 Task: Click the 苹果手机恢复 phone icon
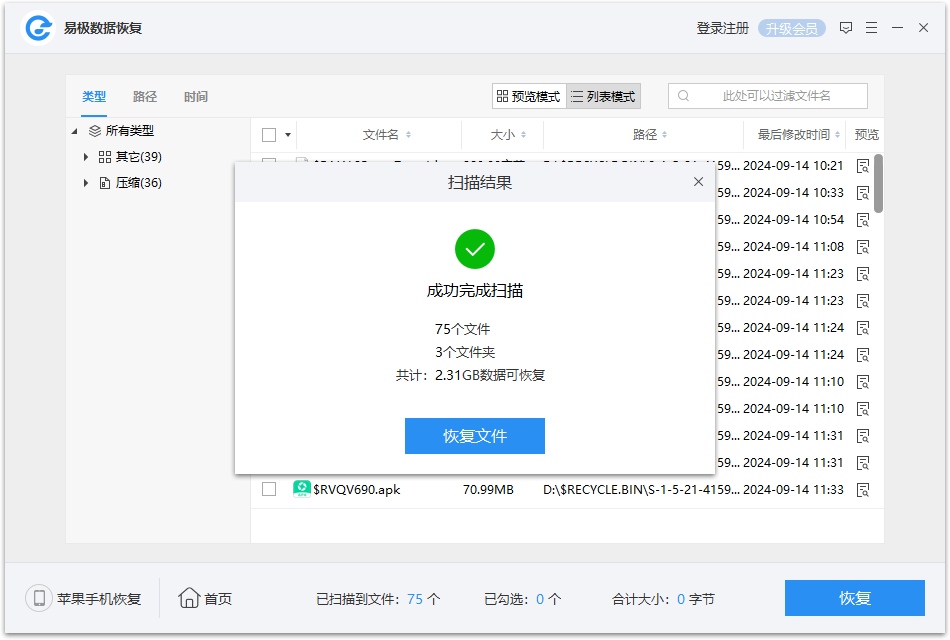(x=38, y=598)
